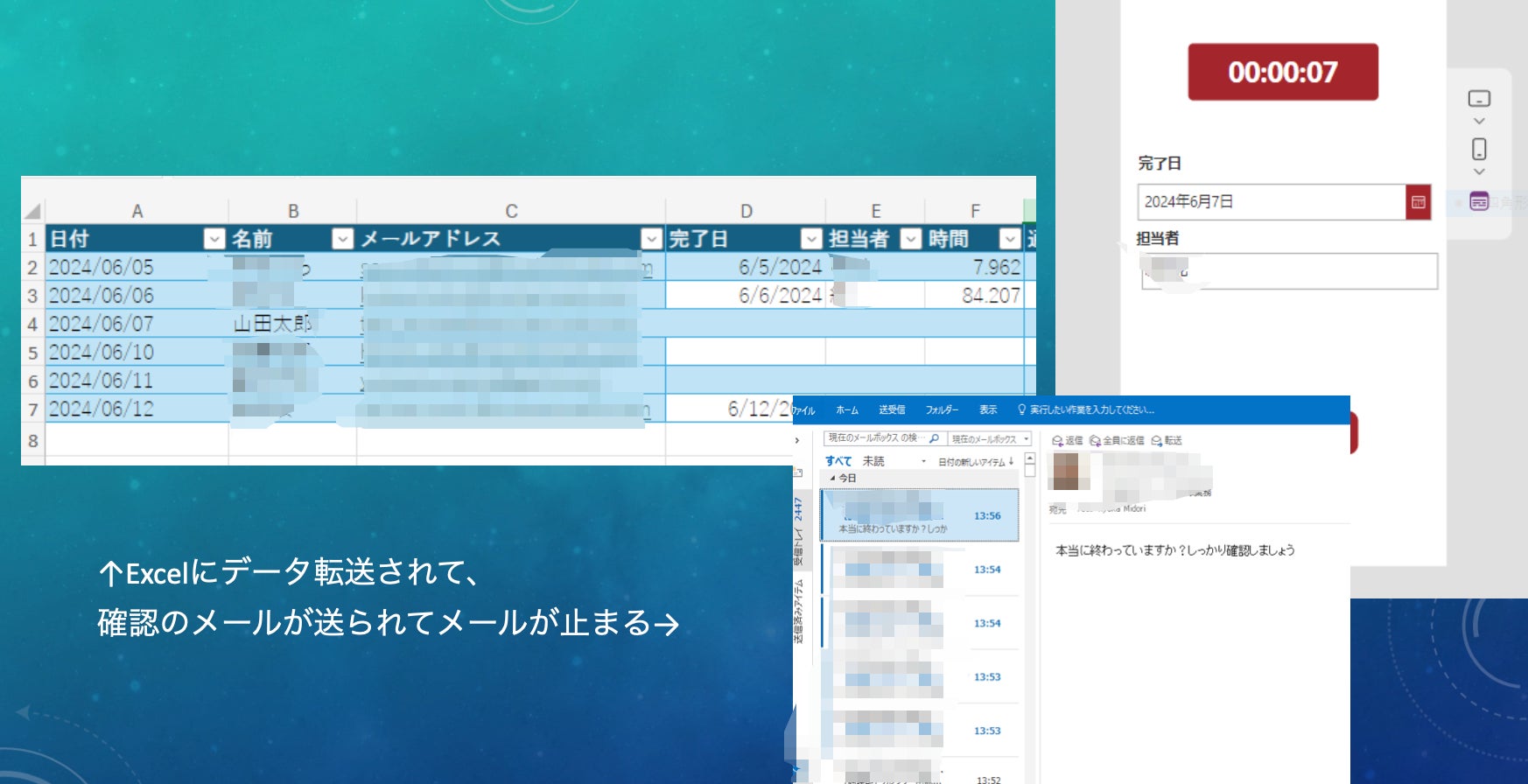Viewport: 1528px width, 784px height.
Task: Open the 送信済みアイテム sent items folder
Action: [798, 612]
